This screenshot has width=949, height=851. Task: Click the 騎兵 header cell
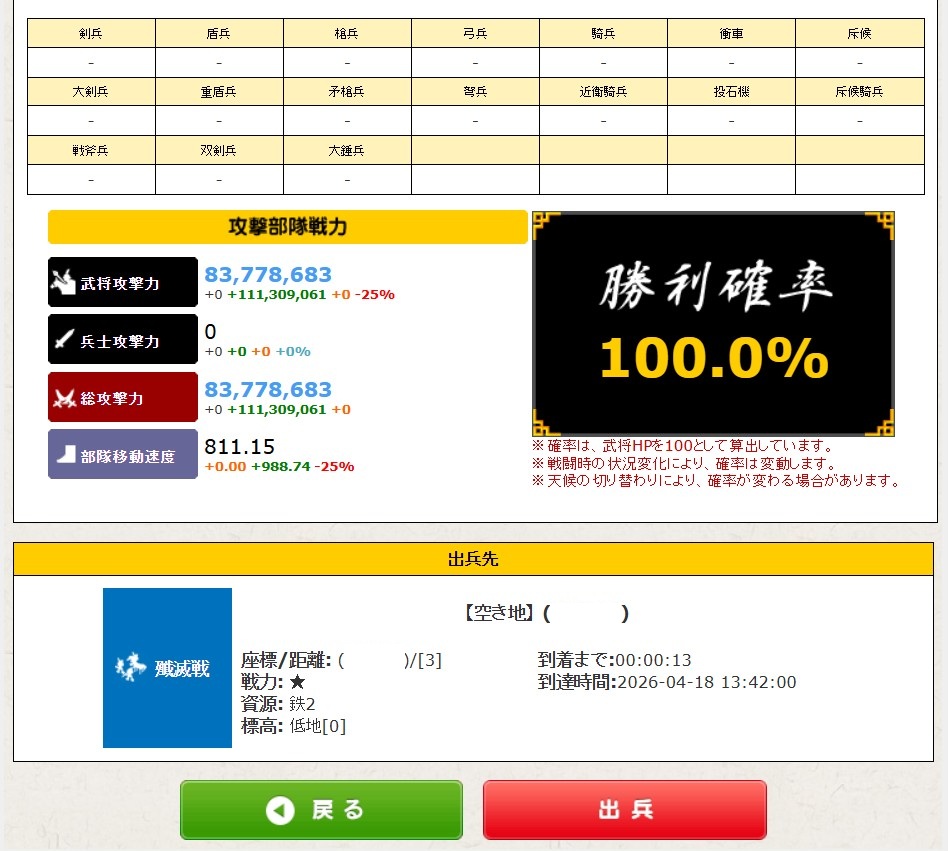coord(603,33)
